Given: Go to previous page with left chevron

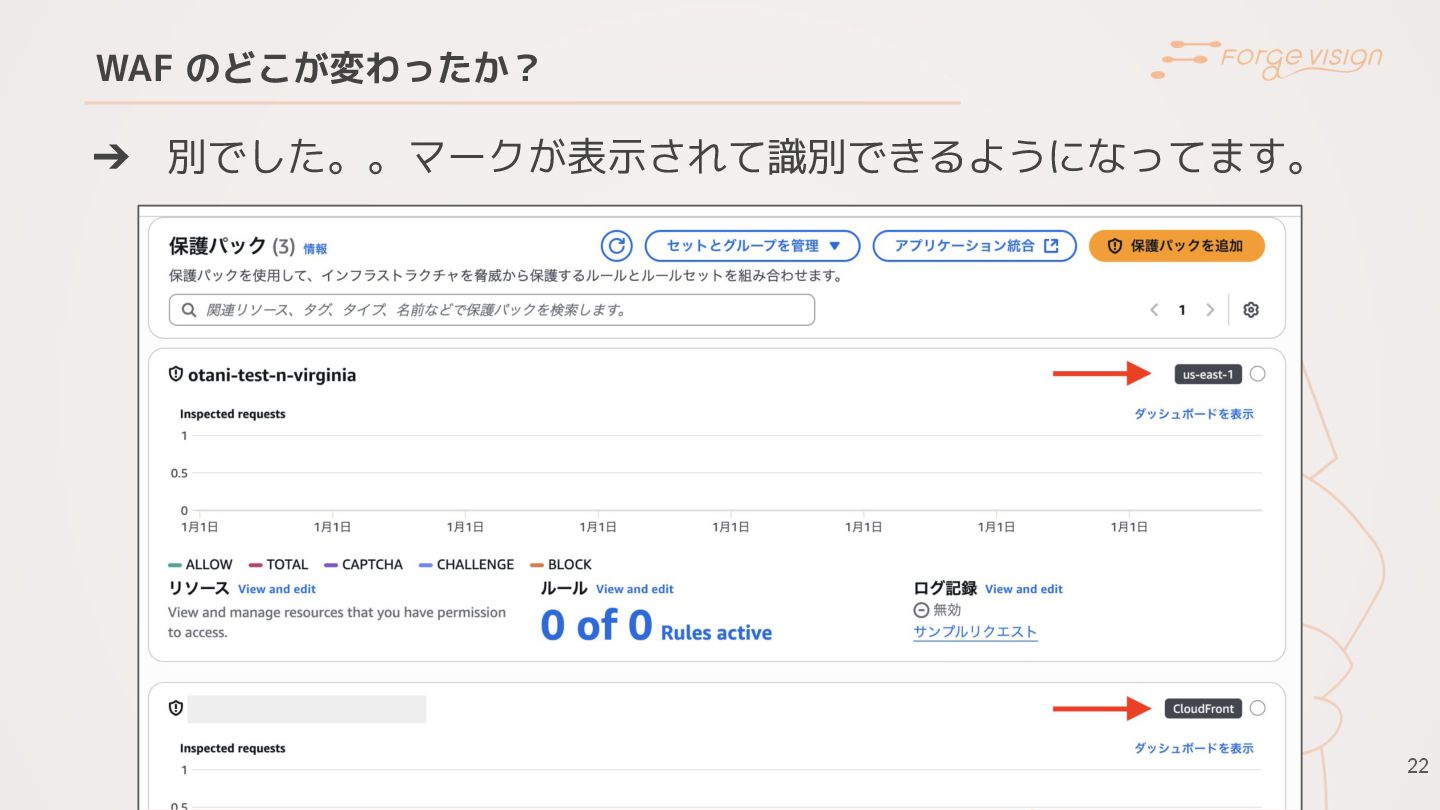Looking at the screenshot, I should coord(1154,310).
